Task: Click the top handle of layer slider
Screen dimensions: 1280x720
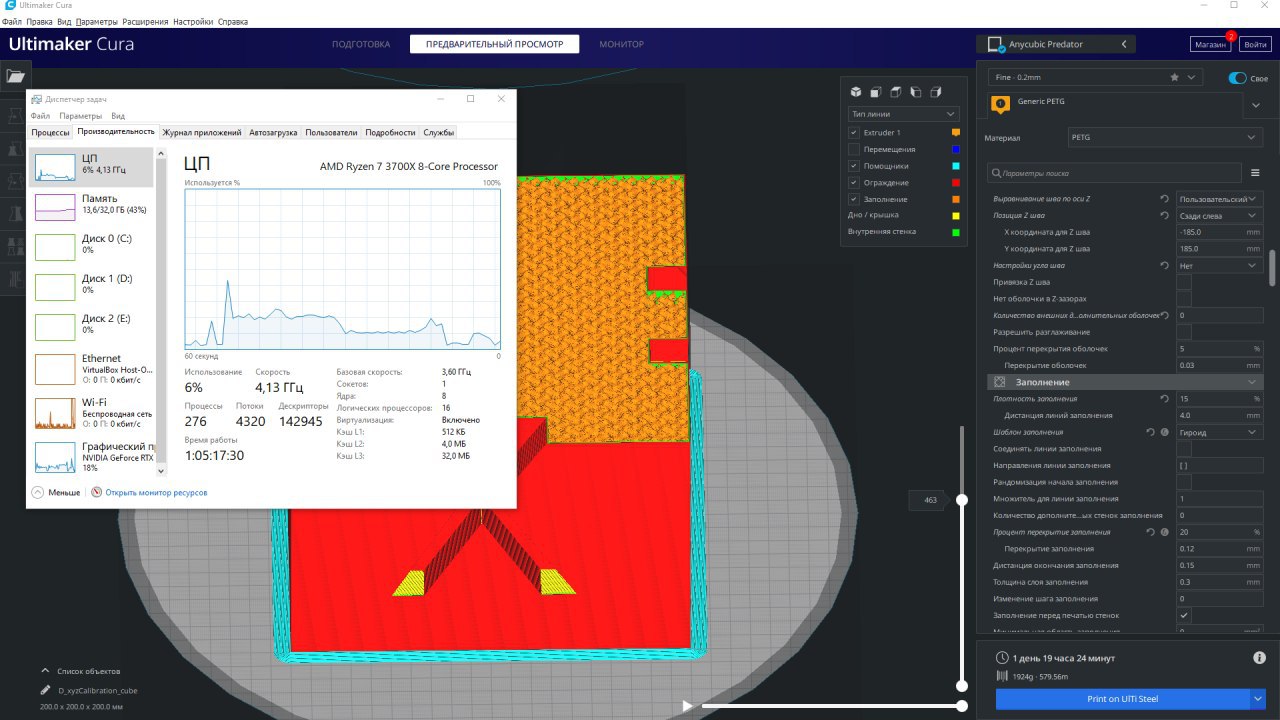Action: (x=962, y=499)
